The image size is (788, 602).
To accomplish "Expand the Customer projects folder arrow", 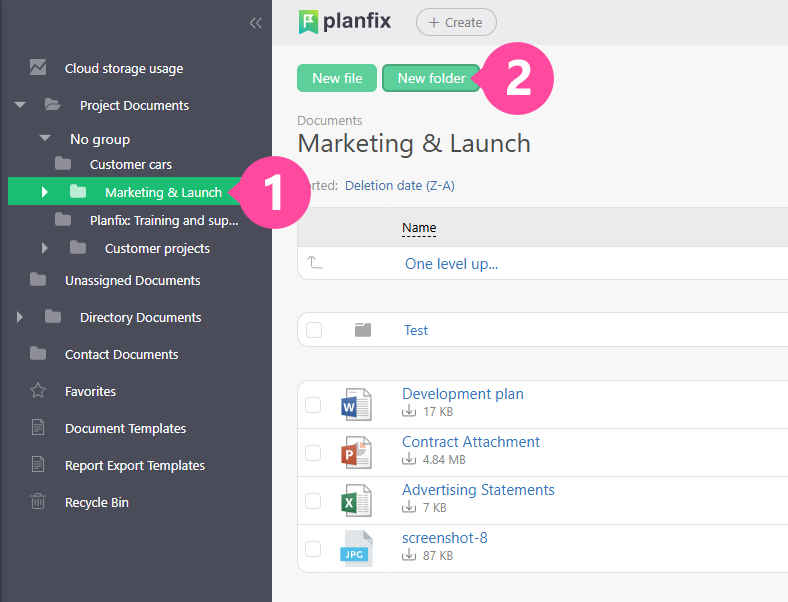I will point(45,248).
